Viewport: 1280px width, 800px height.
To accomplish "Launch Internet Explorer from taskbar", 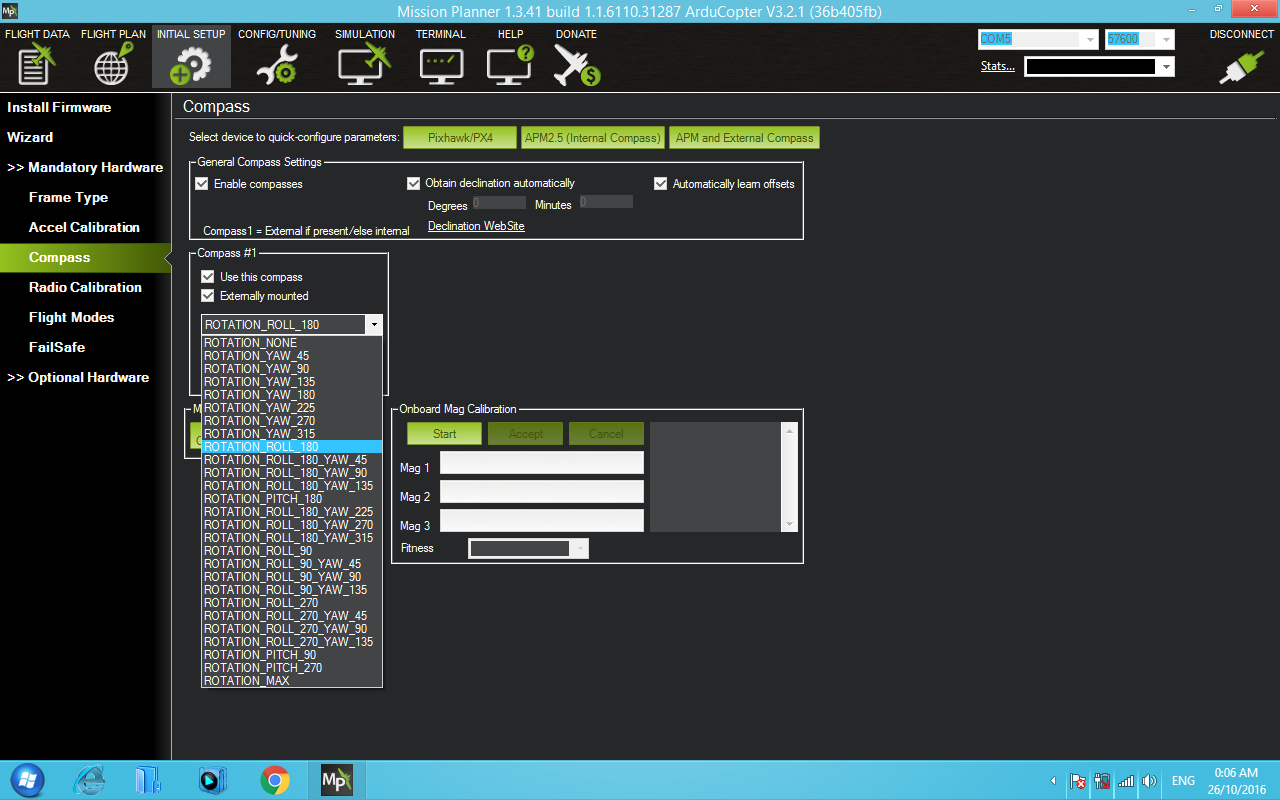I will pyautogui.click(x=90, y=780).
